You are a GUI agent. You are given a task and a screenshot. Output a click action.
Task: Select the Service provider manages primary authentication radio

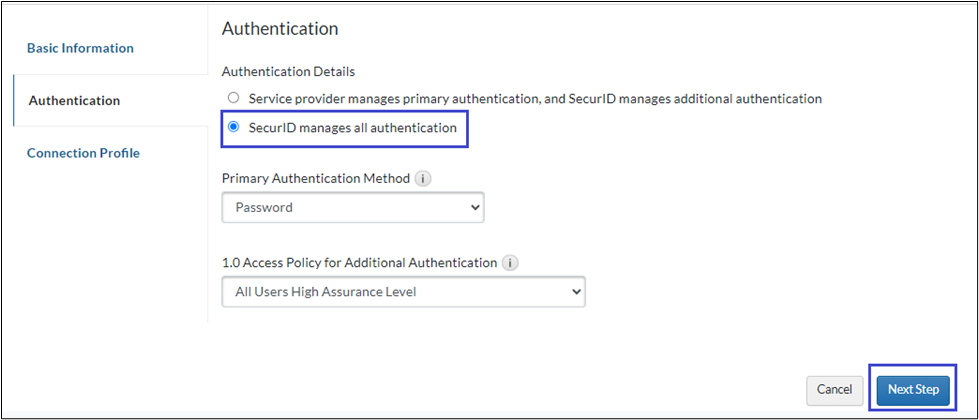pyautogui.click(x=234, y=99)
